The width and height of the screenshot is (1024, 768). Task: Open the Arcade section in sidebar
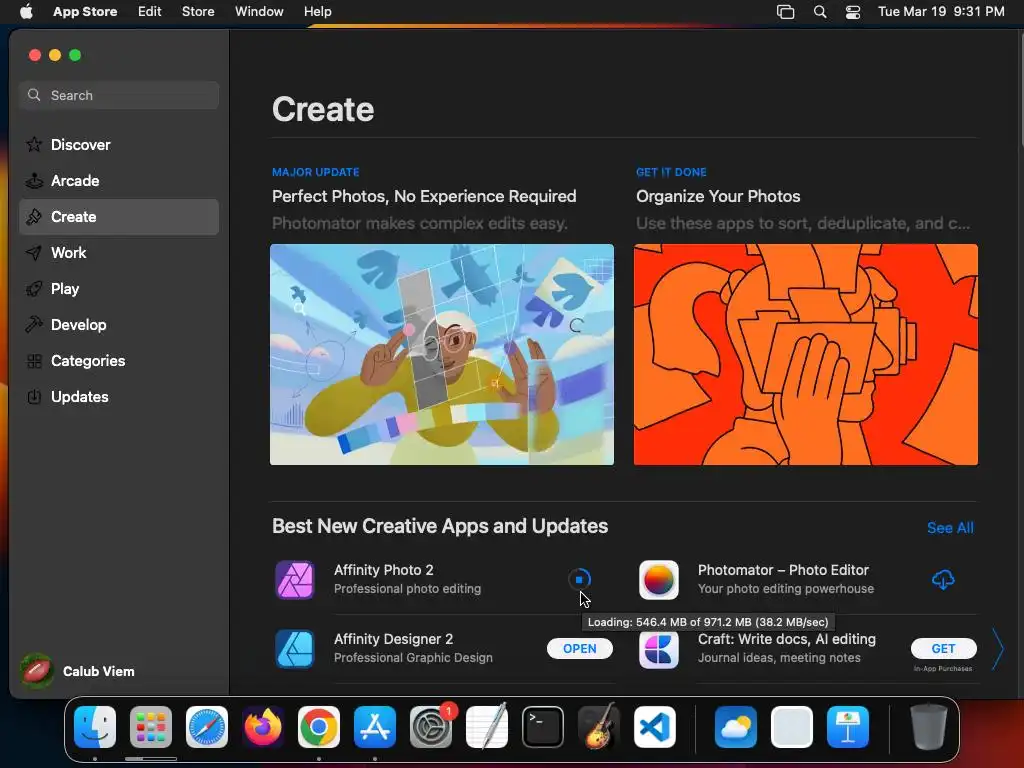coord(119,180)
